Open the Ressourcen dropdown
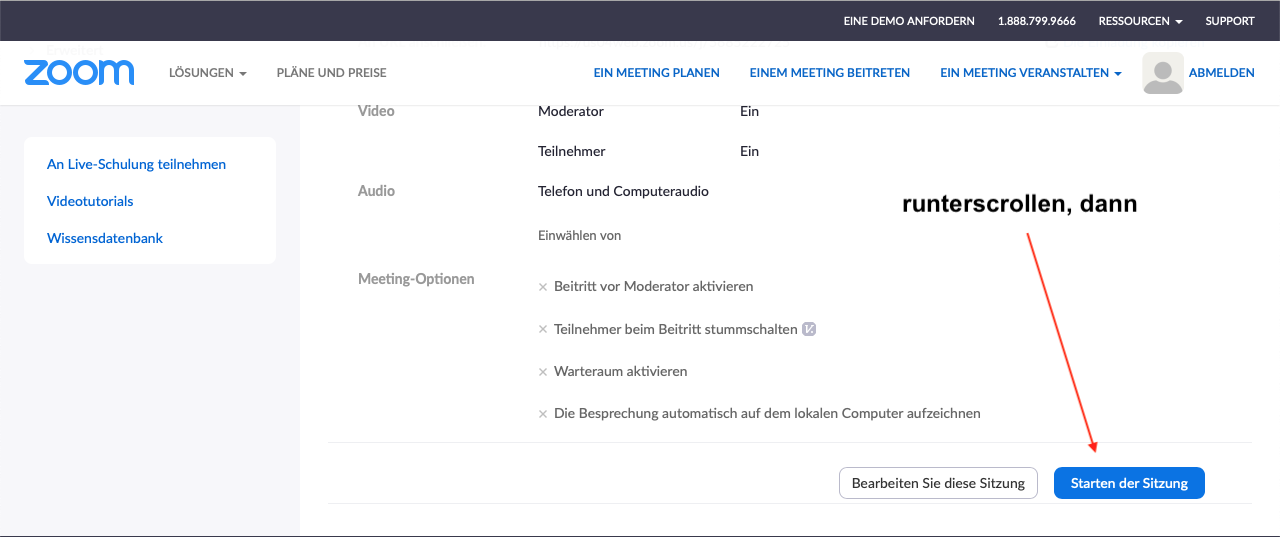Screen dimensions: 1280x537 click(1140, 21)
